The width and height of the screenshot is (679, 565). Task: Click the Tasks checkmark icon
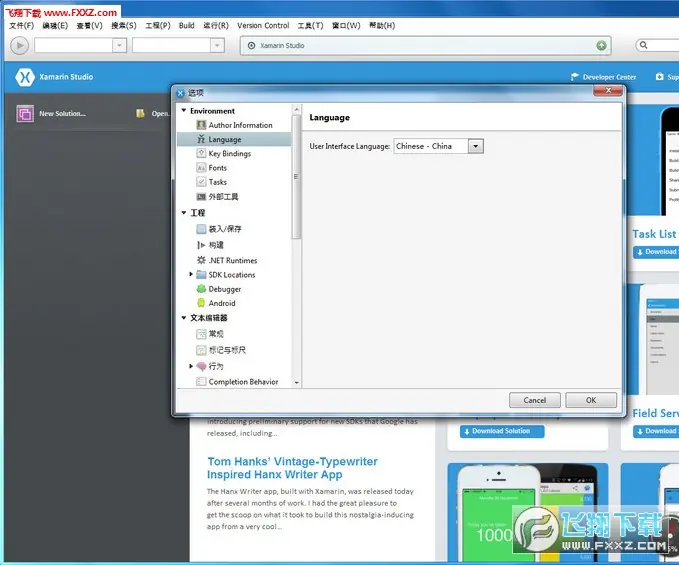coord(201,182)
